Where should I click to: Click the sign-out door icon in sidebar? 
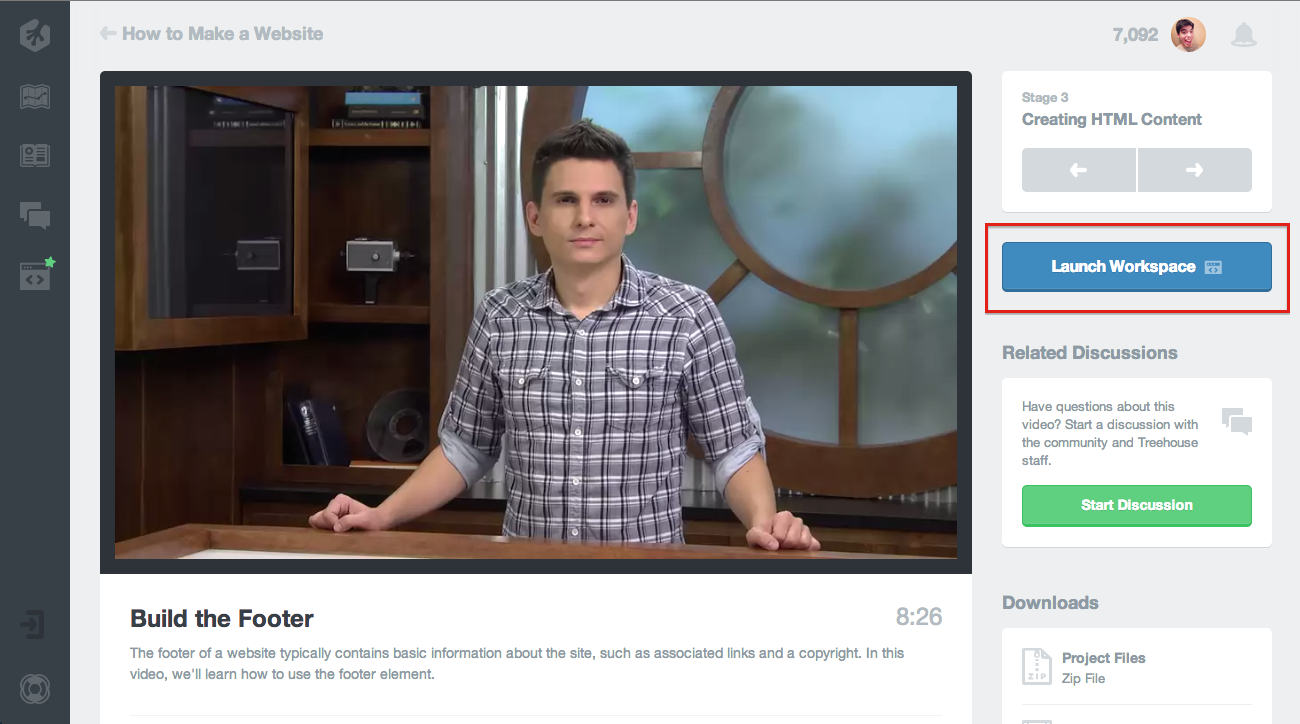pos(34,626)
